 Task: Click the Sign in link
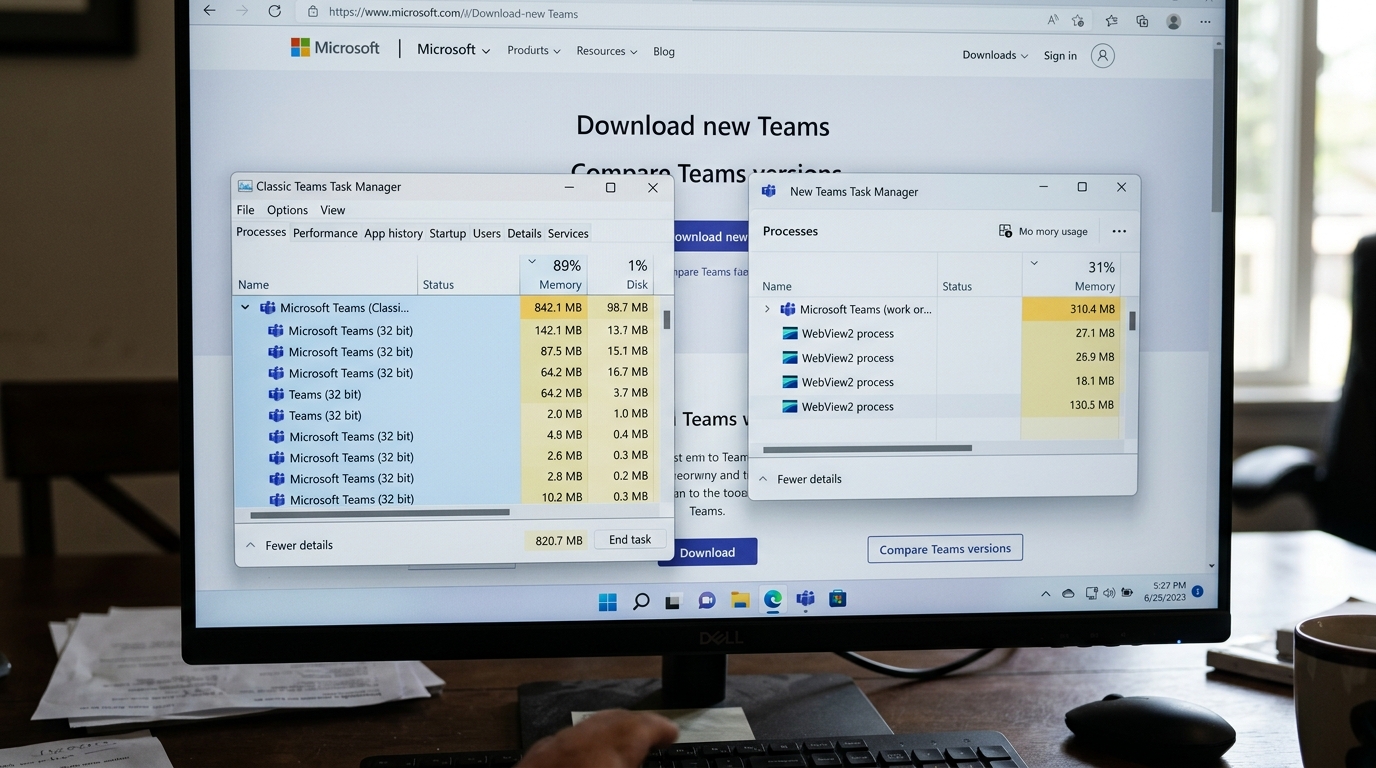click(1060, 56)
